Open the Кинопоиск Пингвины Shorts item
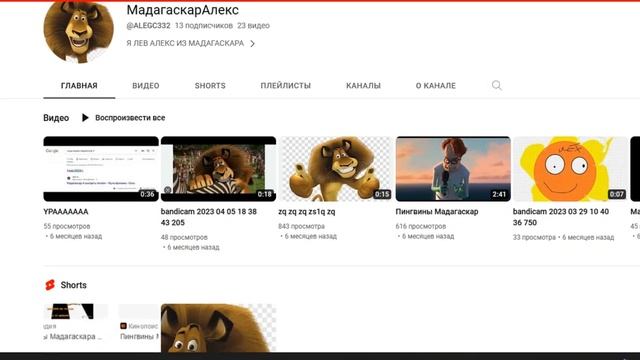Image resolution: width=640 pixels, height=360 pixels. pyautogui.click(x=139, y=322)
